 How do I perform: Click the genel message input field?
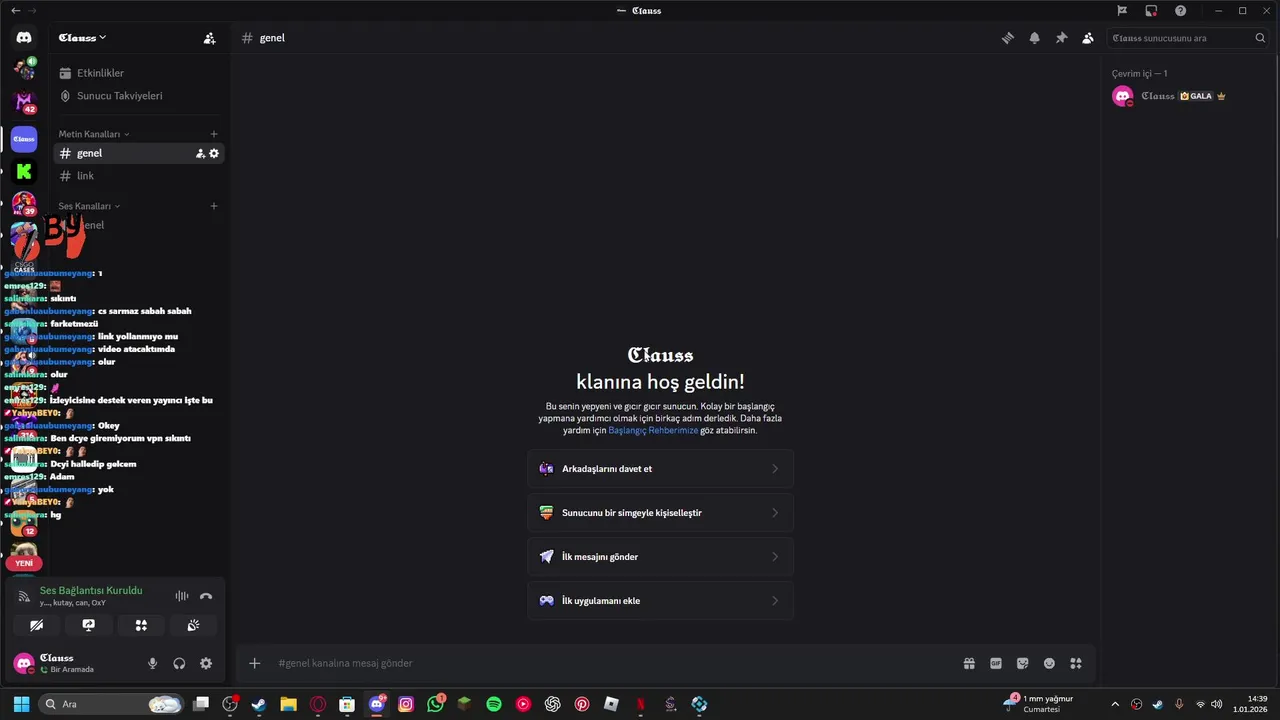pos(610,663)
